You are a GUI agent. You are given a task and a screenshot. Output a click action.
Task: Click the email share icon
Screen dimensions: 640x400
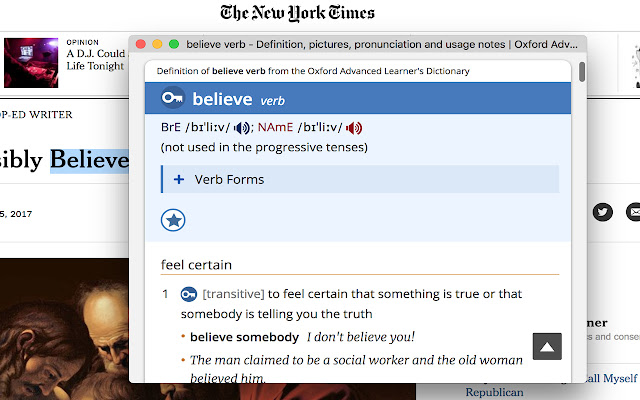(633, 212)
